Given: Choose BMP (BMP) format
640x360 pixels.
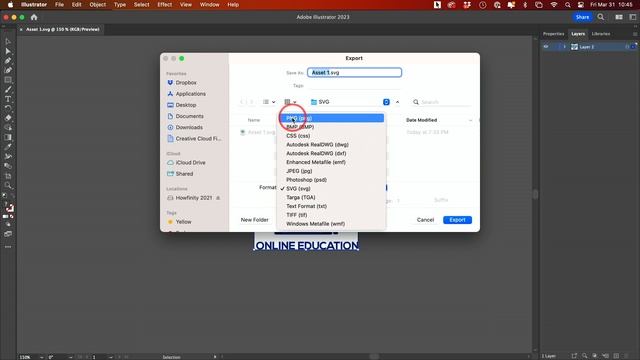Looking at the screenshot, I should click(x=331, y=127).
